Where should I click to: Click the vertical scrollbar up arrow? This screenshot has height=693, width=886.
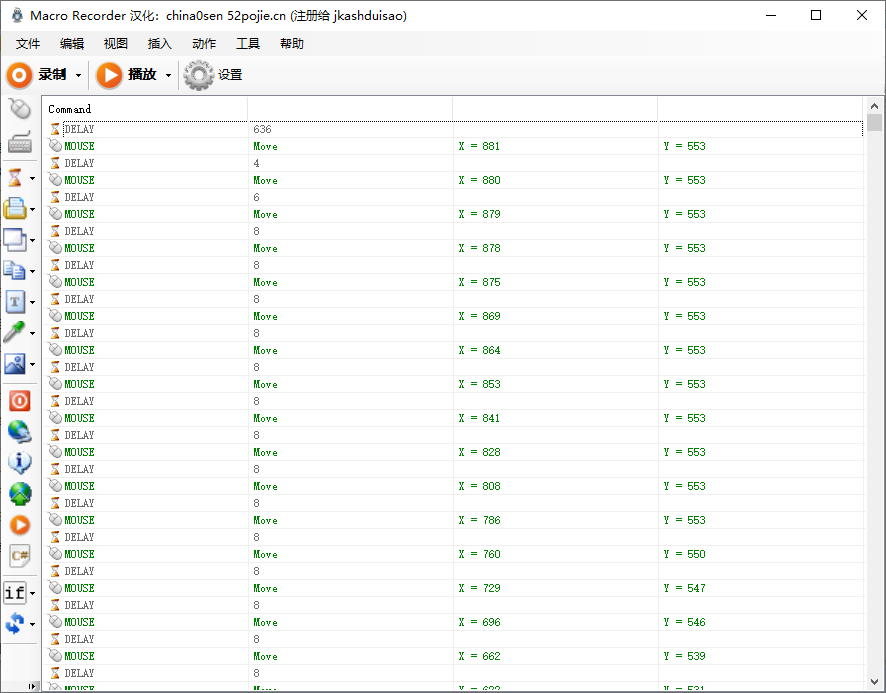coord(874,105)
